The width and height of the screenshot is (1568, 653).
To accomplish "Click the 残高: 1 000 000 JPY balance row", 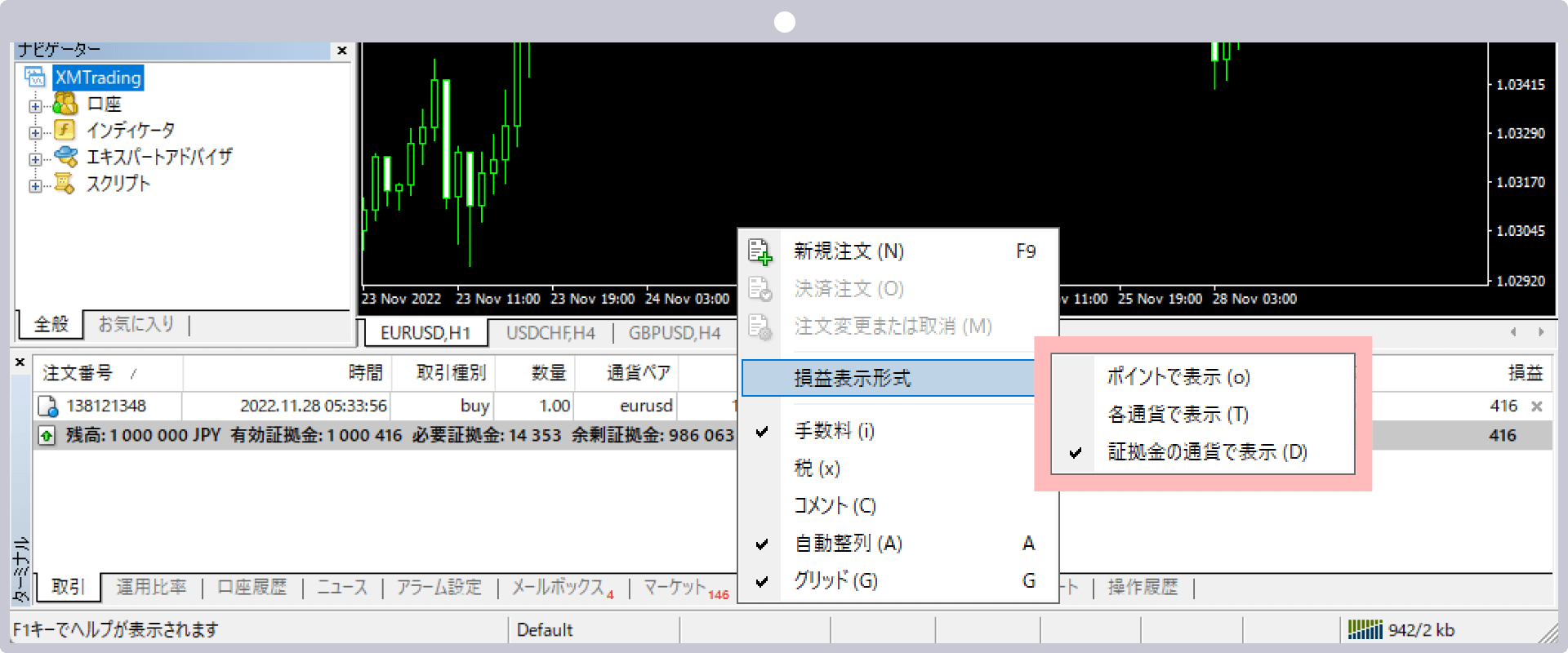I will point(385,436).
